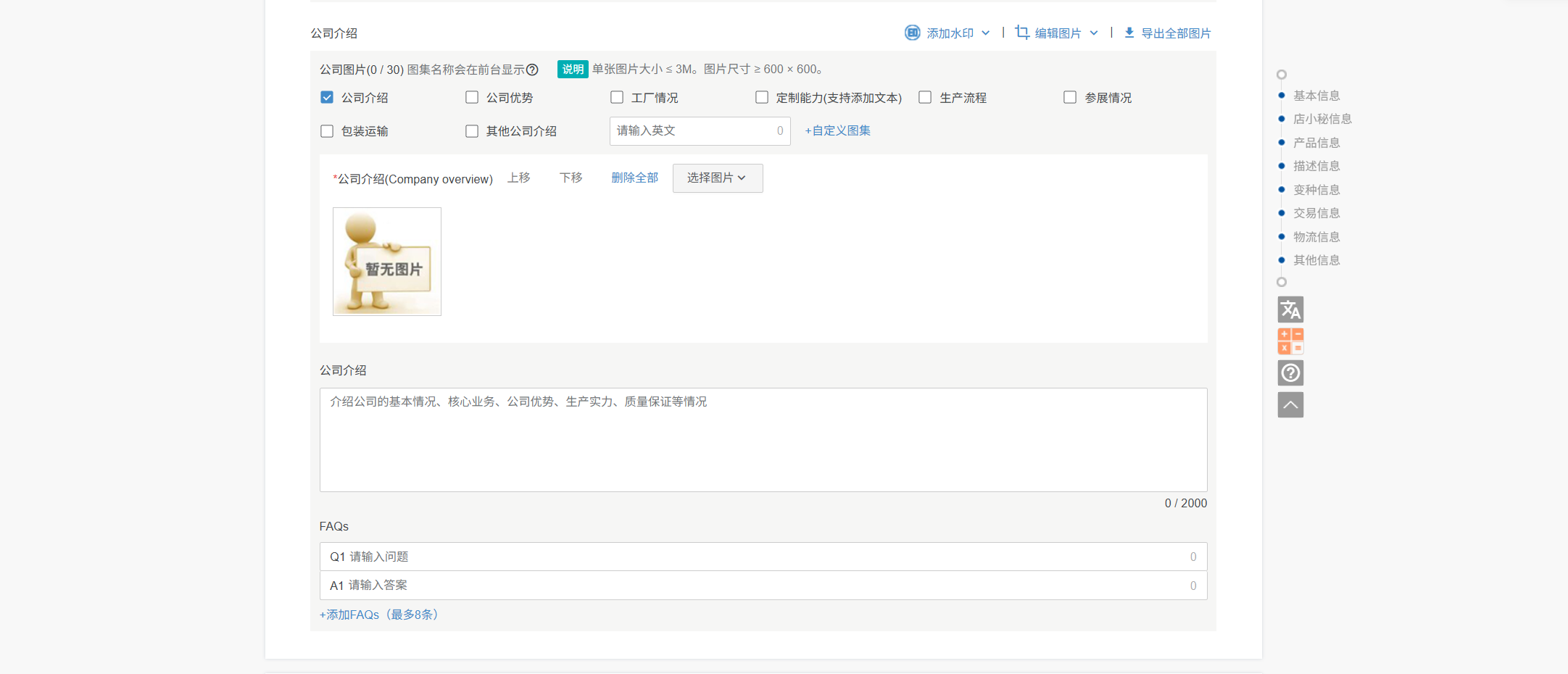Enable the 公司优势 checkbox
1568x674 pixels.
pyautogui.click(x=472, y=98)
